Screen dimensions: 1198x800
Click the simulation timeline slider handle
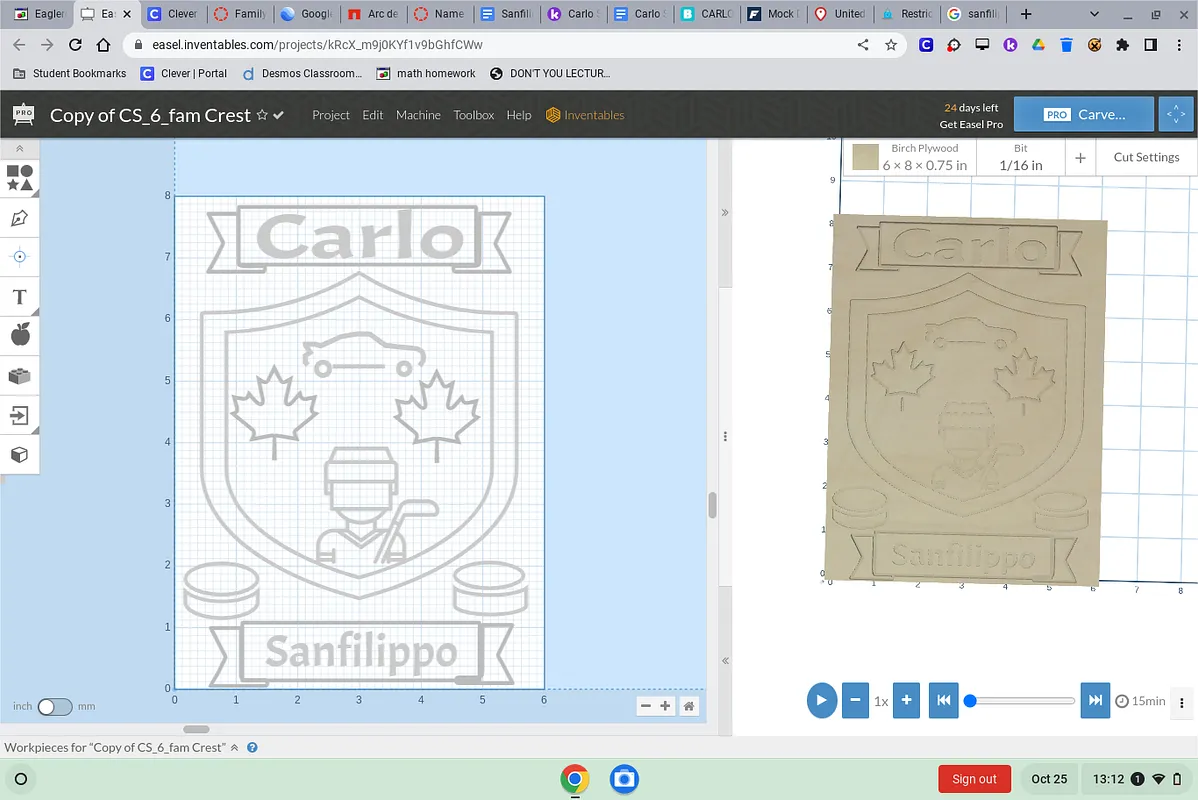click(969, 701)
